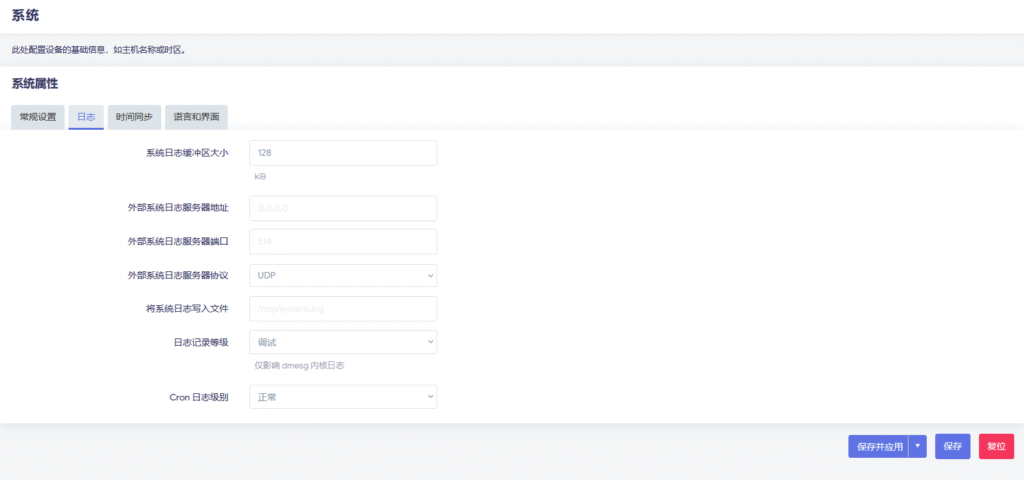The height and width of the screenshot is (480, 1024).
Task: Click the red 复位 button
Action: [996, 446]
